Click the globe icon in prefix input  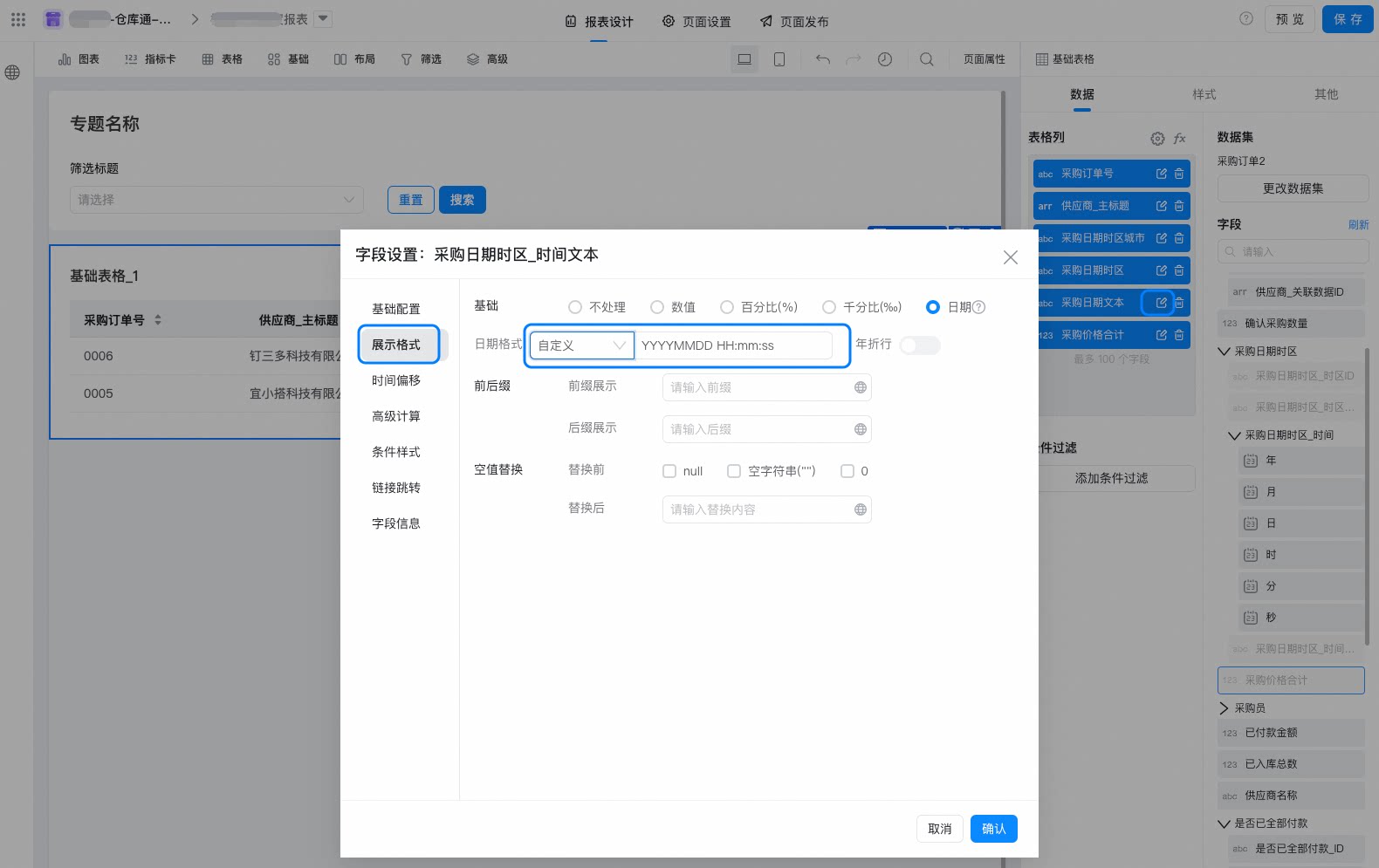point(861,387)
